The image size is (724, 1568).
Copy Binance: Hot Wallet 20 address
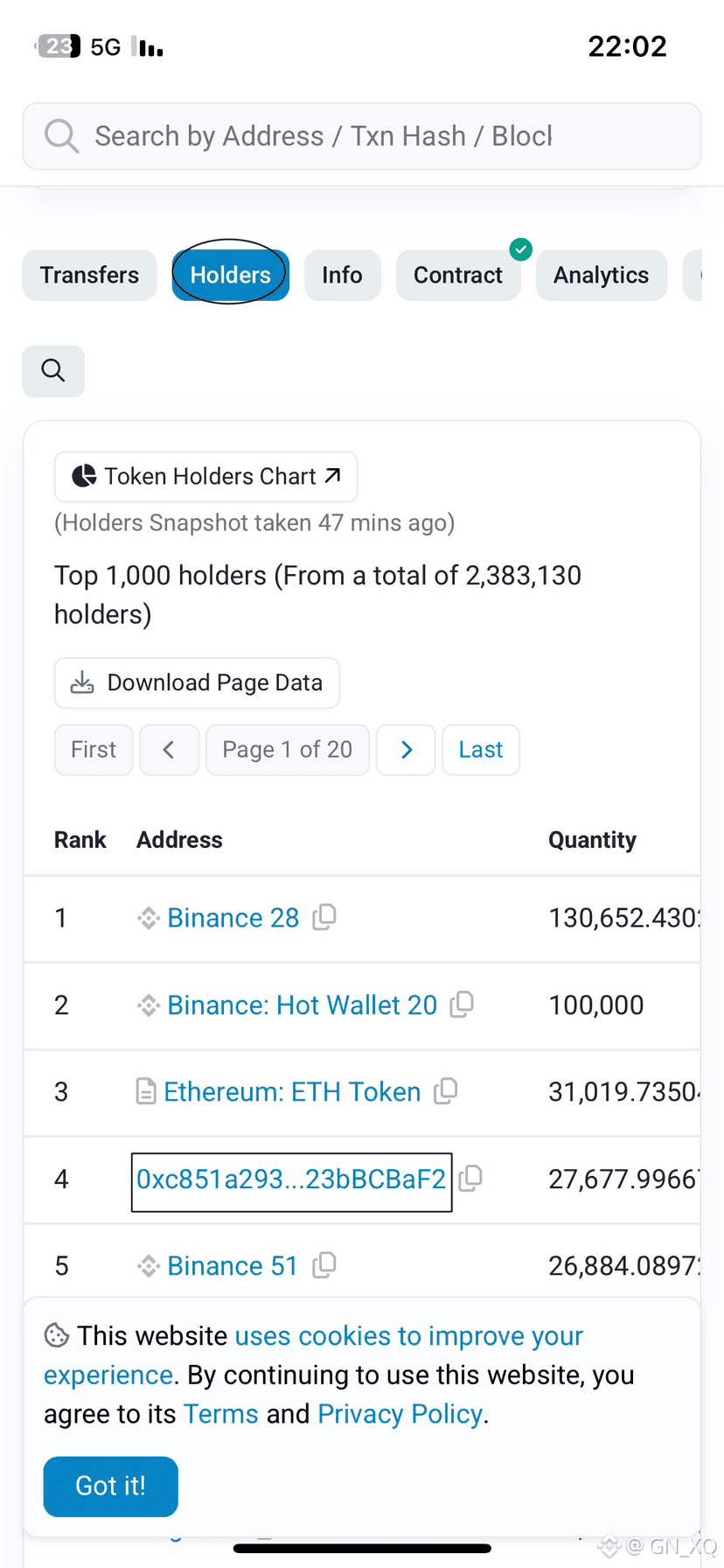click(x=462, y=1004)
